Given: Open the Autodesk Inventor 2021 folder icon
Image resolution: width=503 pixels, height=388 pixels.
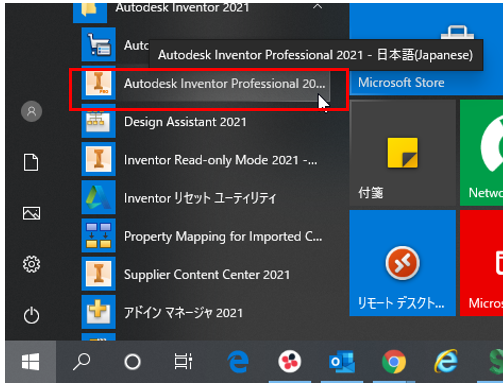Looking at the screenshot, I should [x=90, y=12].
